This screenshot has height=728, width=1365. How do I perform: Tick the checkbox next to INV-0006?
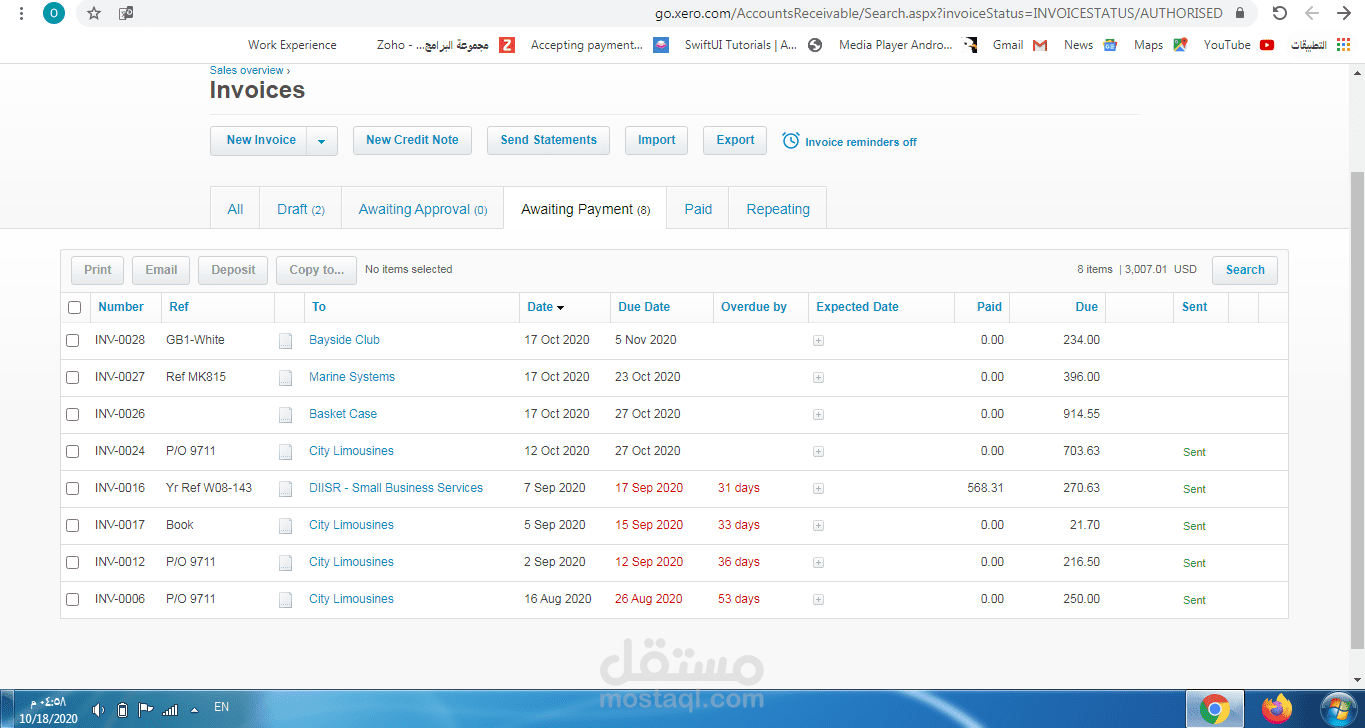tap(72, 599)
